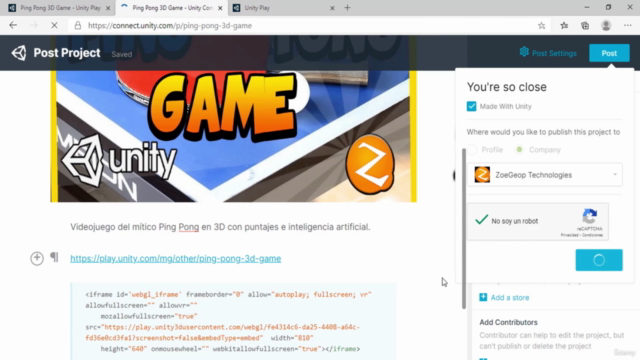Toggle the Made With Unity checkbox
Viewport: 640px width, 360px height.
point(471,106)
